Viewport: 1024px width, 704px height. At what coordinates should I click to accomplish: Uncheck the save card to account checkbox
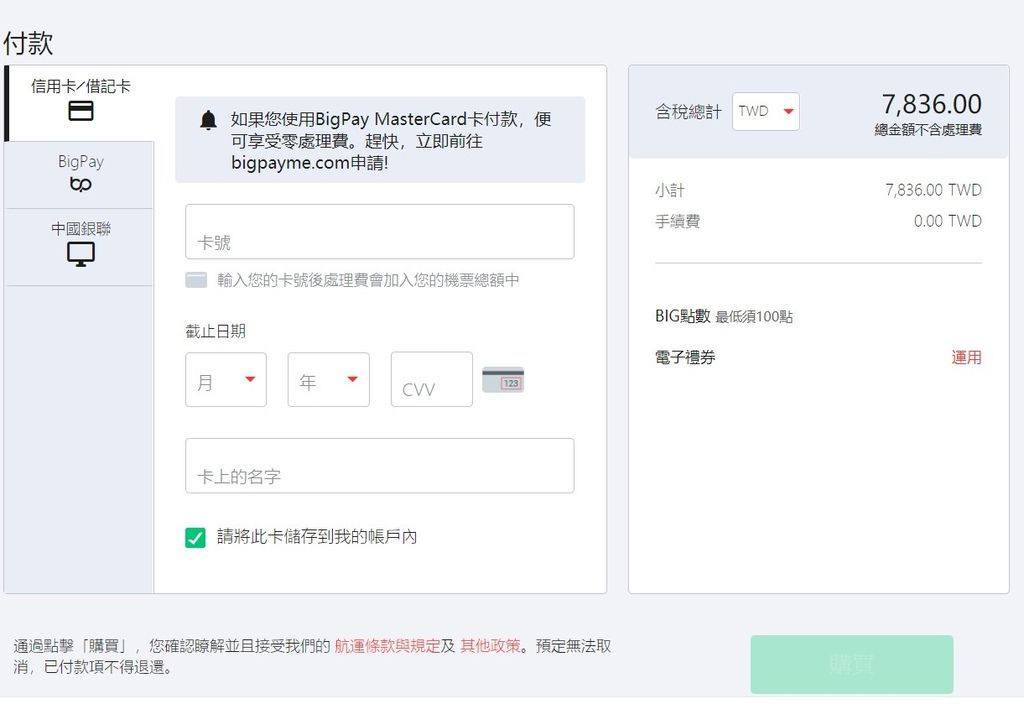(195, 538)
